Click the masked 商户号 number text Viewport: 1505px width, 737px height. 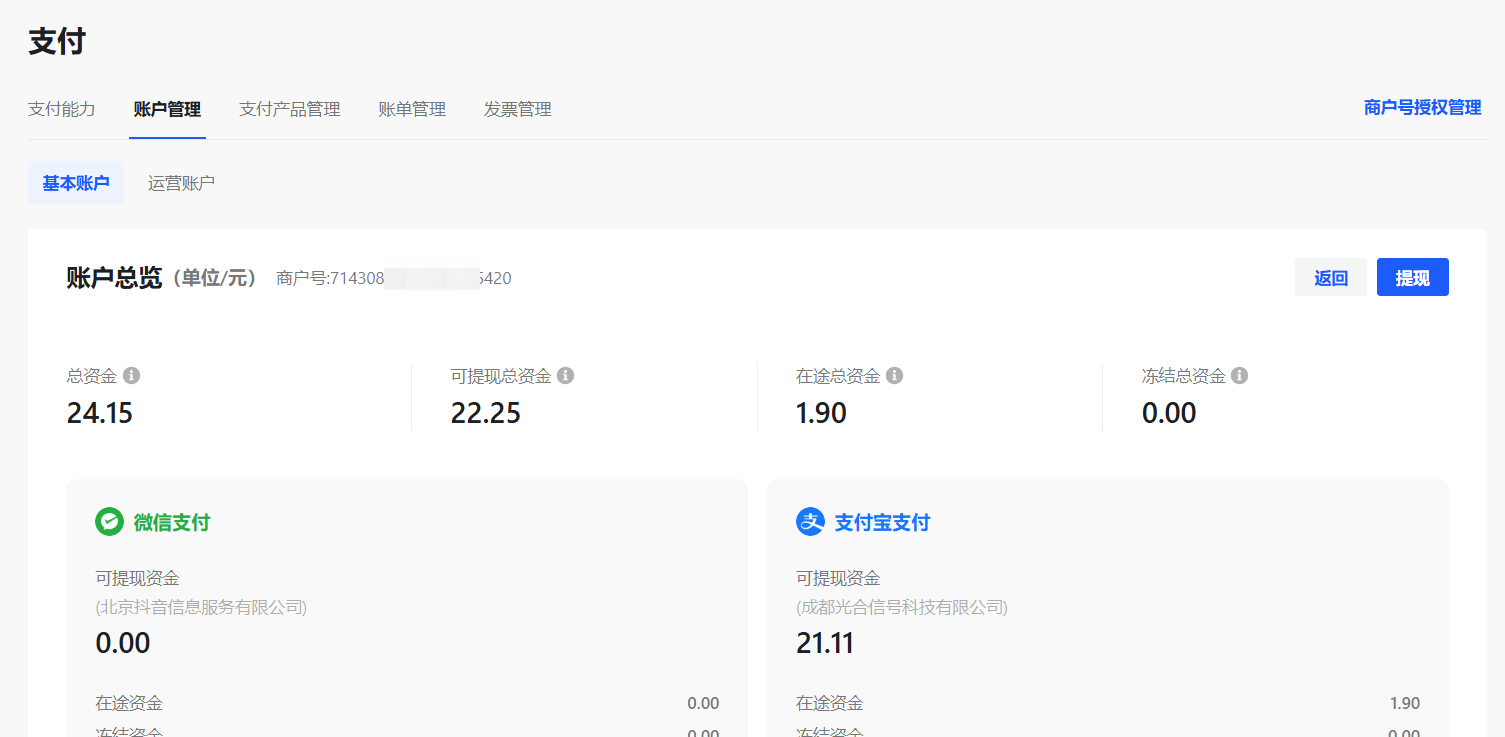pyautogui.click(x=394, y=278)
